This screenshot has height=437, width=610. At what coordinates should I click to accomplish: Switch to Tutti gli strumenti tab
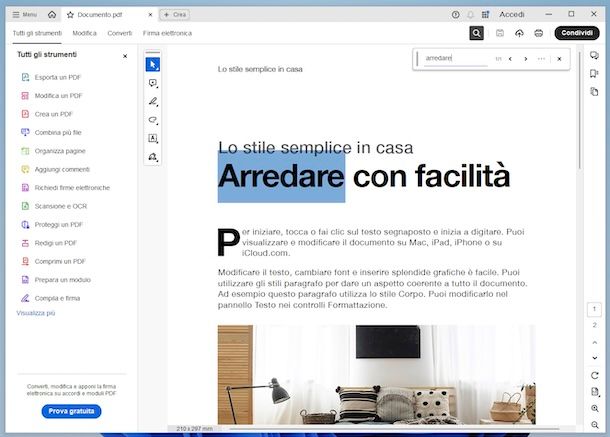click(37, 33)
